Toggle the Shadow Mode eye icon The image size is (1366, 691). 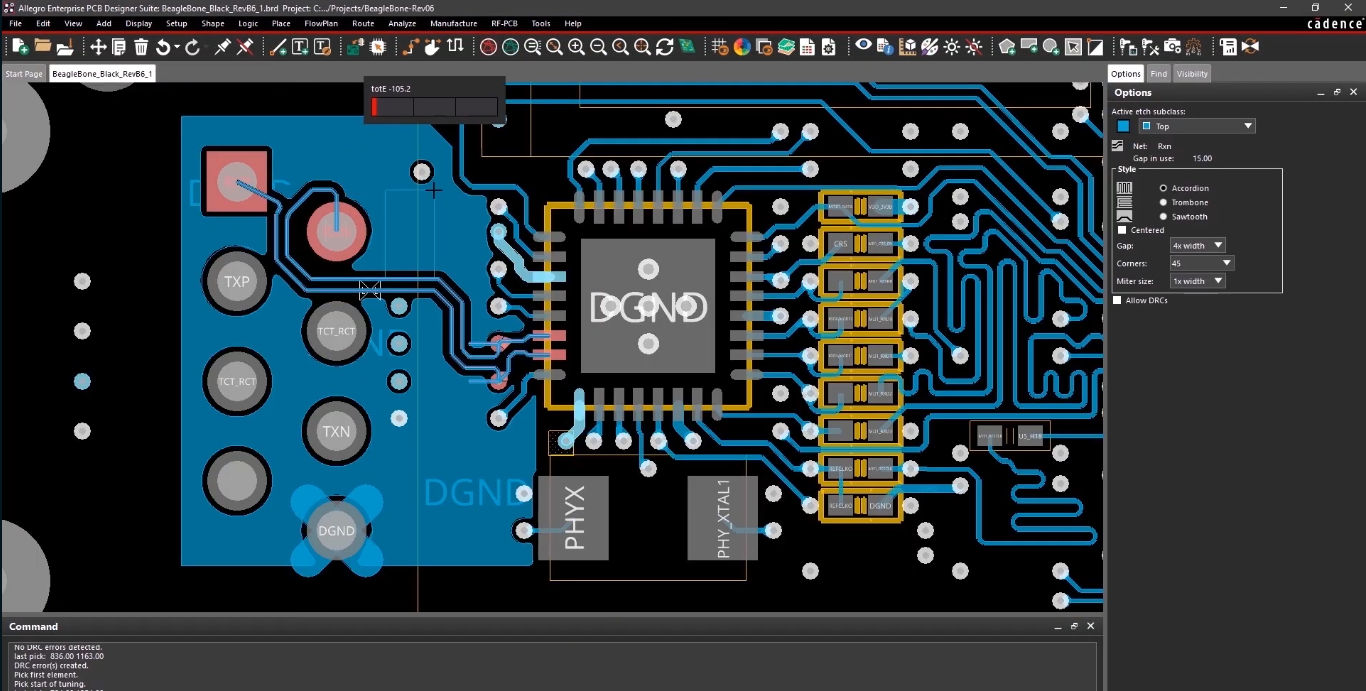click(864, 46)
